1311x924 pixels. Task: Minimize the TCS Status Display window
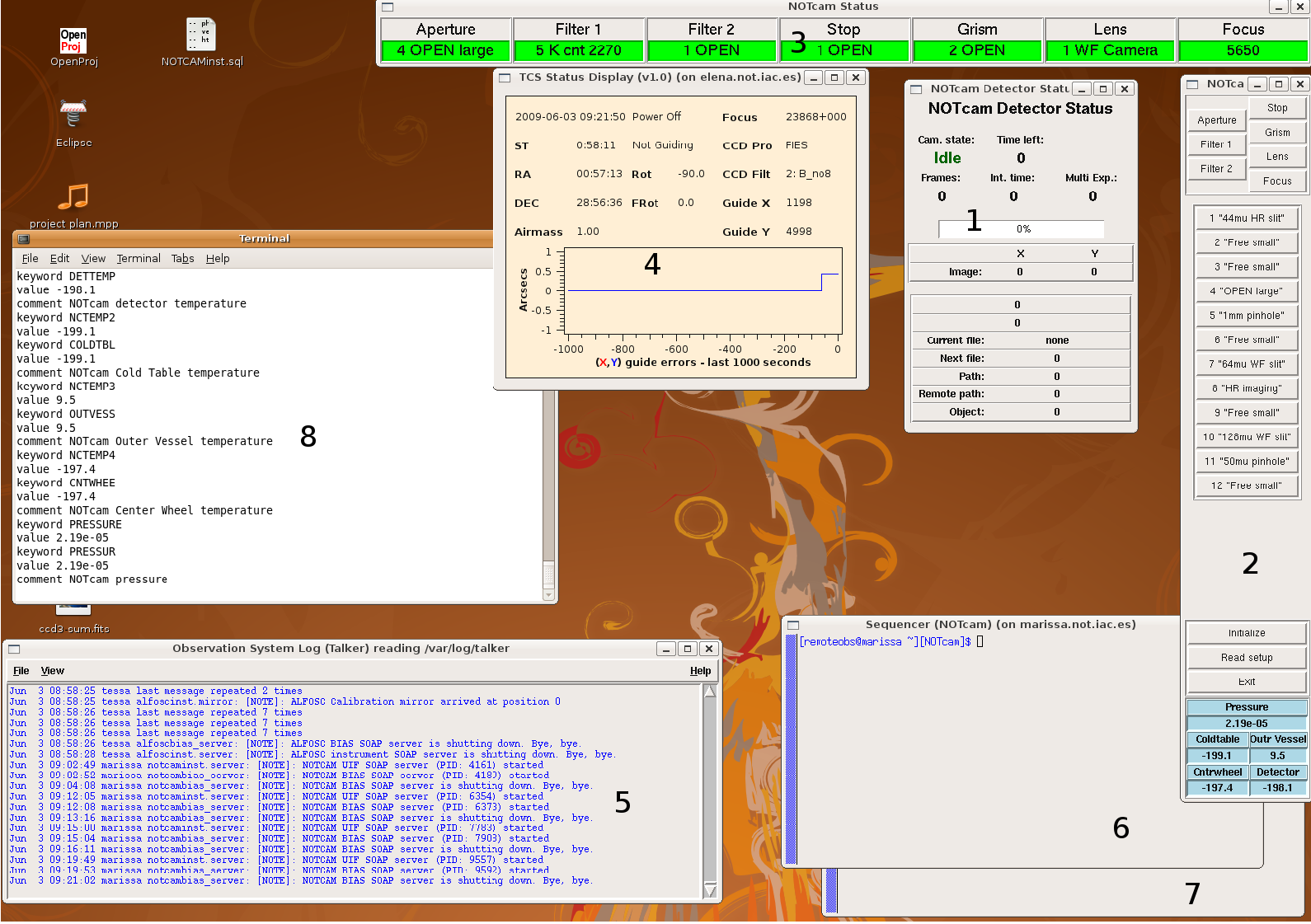[813, 77]
